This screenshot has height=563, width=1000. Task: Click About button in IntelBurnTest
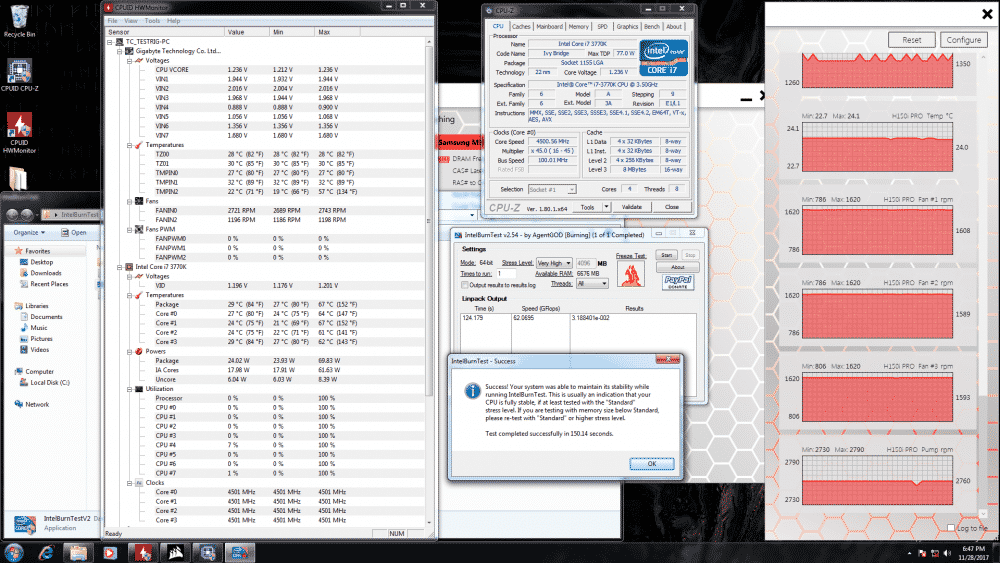[x=677, y=267]
